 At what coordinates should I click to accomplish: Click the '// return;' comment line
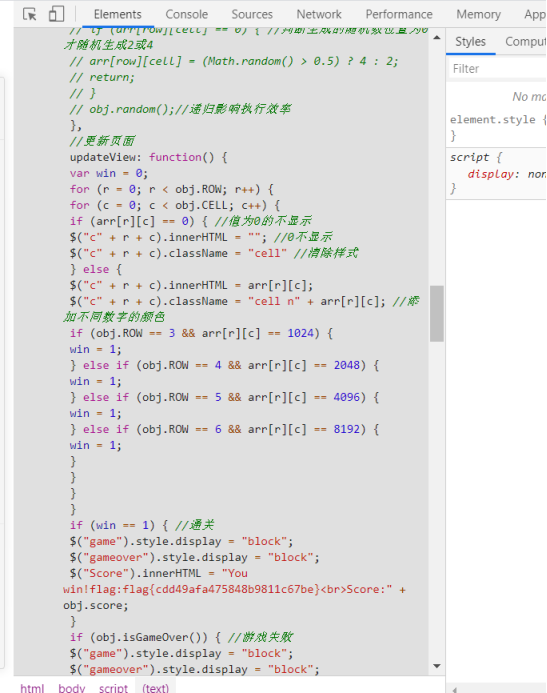point(102,77)
